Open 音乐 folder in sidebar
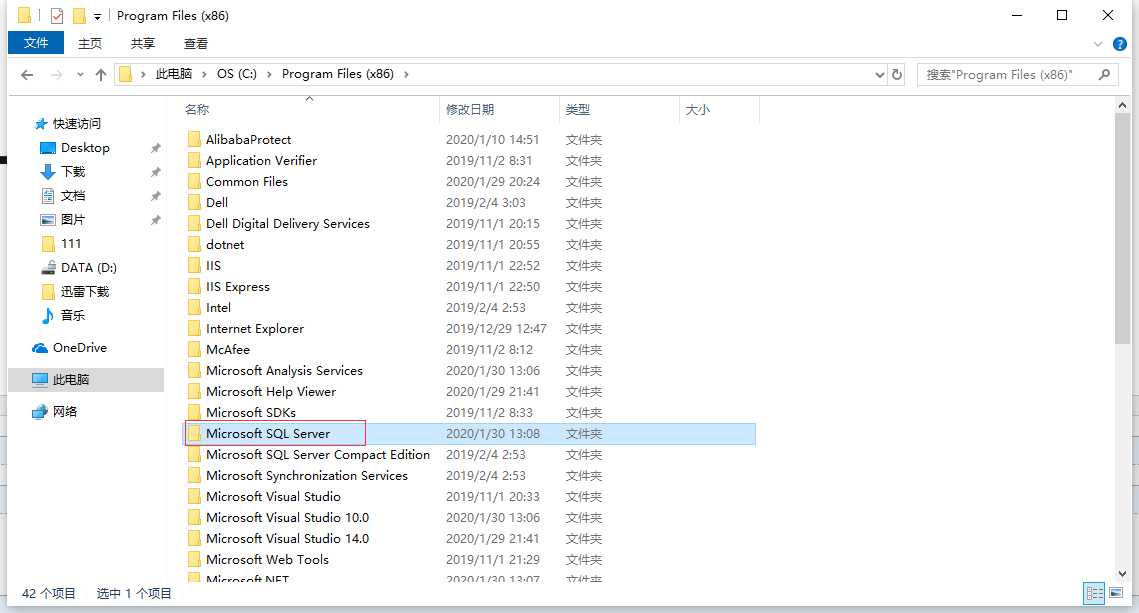The image size is (1139, 613). click(x=73, y=315)
